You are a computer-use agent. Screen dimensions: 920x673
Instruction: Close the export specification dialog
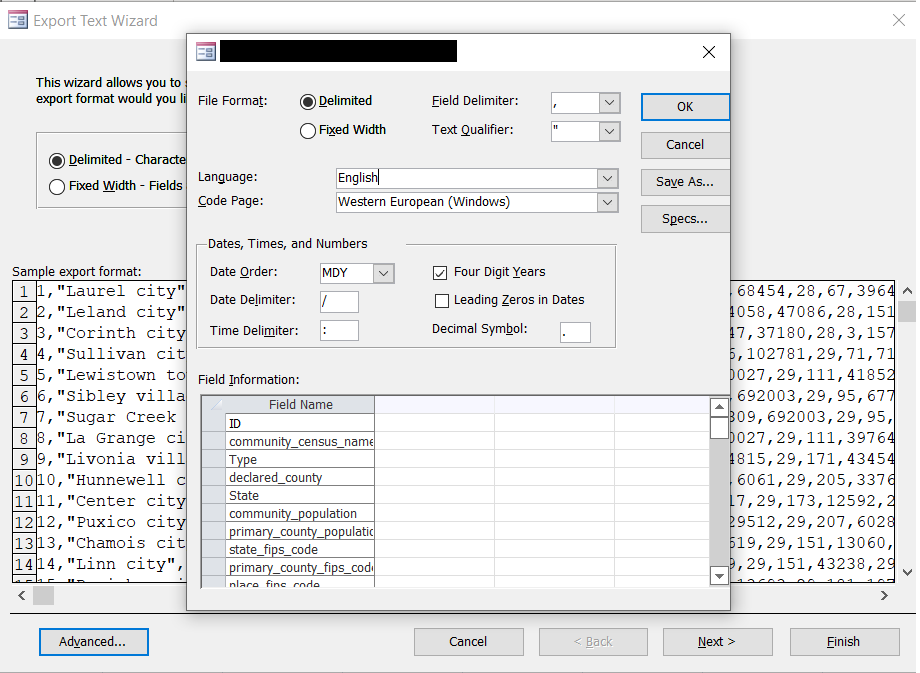(x=708, y=52)
